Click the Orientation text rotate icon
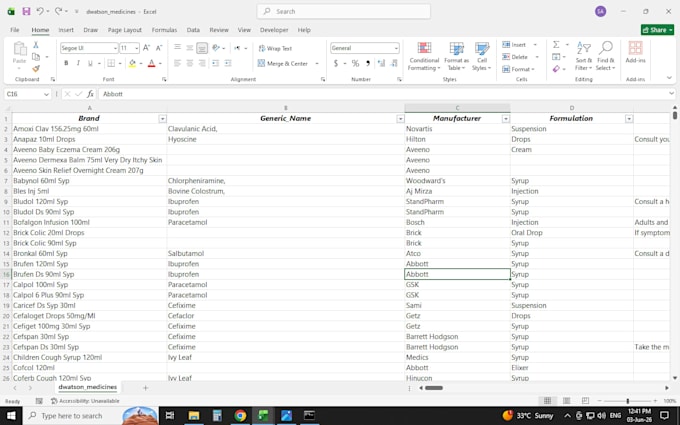This screenshot has height=425, width=680. click(x=216, y=48)
